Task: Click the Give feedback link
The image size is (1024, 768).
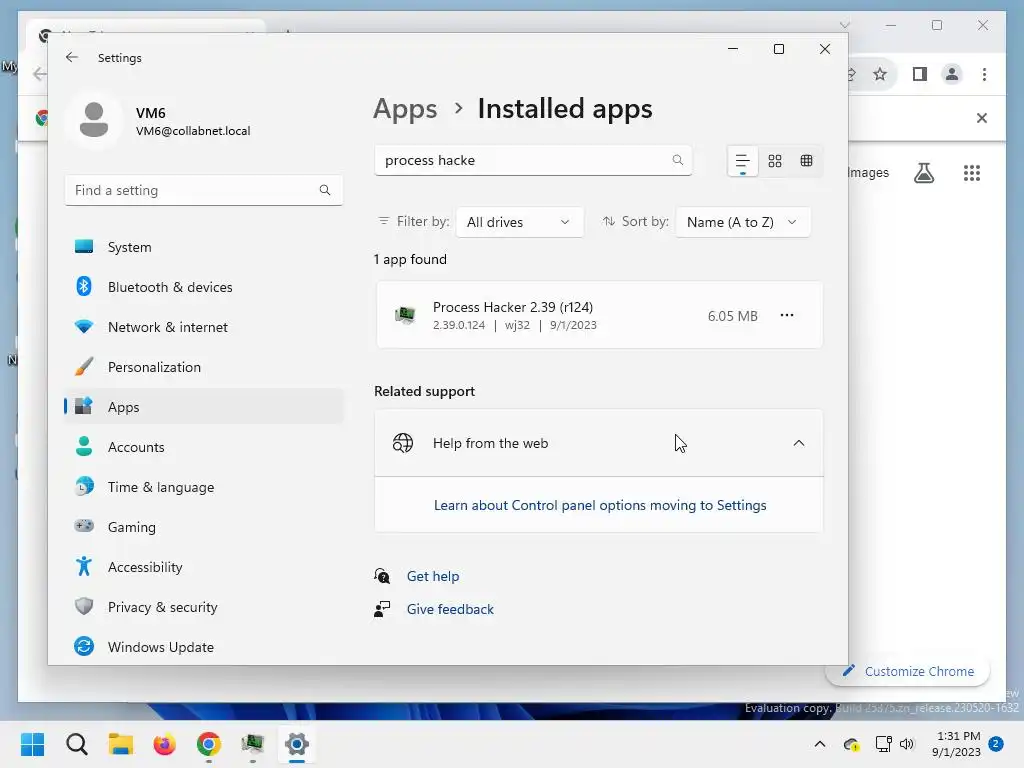Action: click(450, 609)
